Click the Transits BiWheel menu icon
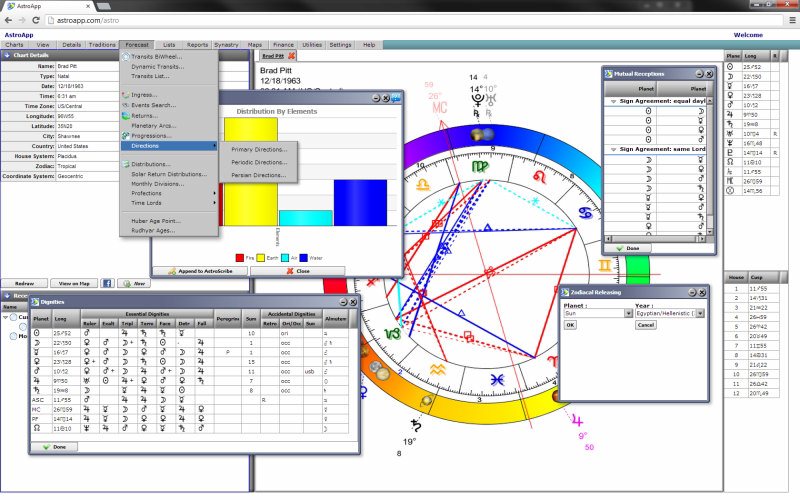 coord(125,57)
